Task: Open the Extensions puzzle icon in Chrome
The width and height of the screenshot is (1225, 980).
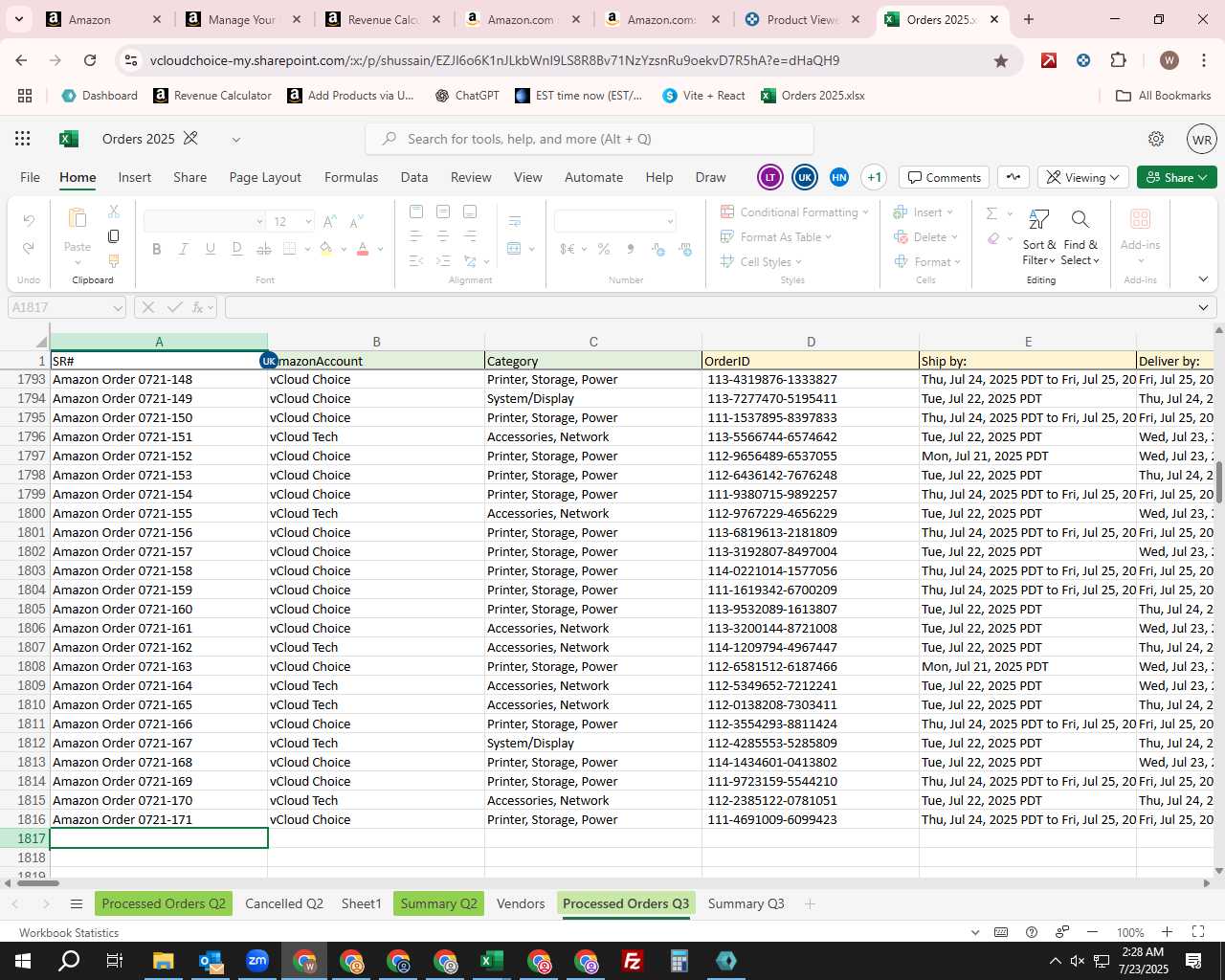Action: pyautogui.click(x=1118, y=60)
